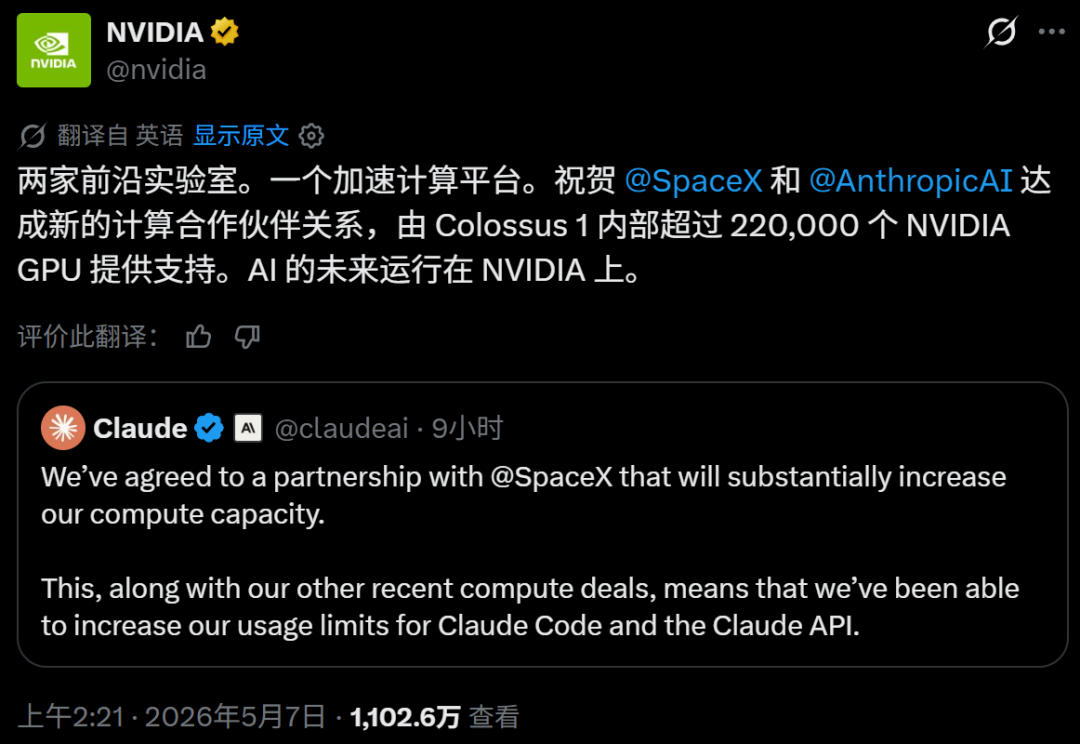Viewport: 1080px width, 744px height.
Task: Click Claude's blue verified checkmark
Action: pyautogui.click(x=209, y=428)
